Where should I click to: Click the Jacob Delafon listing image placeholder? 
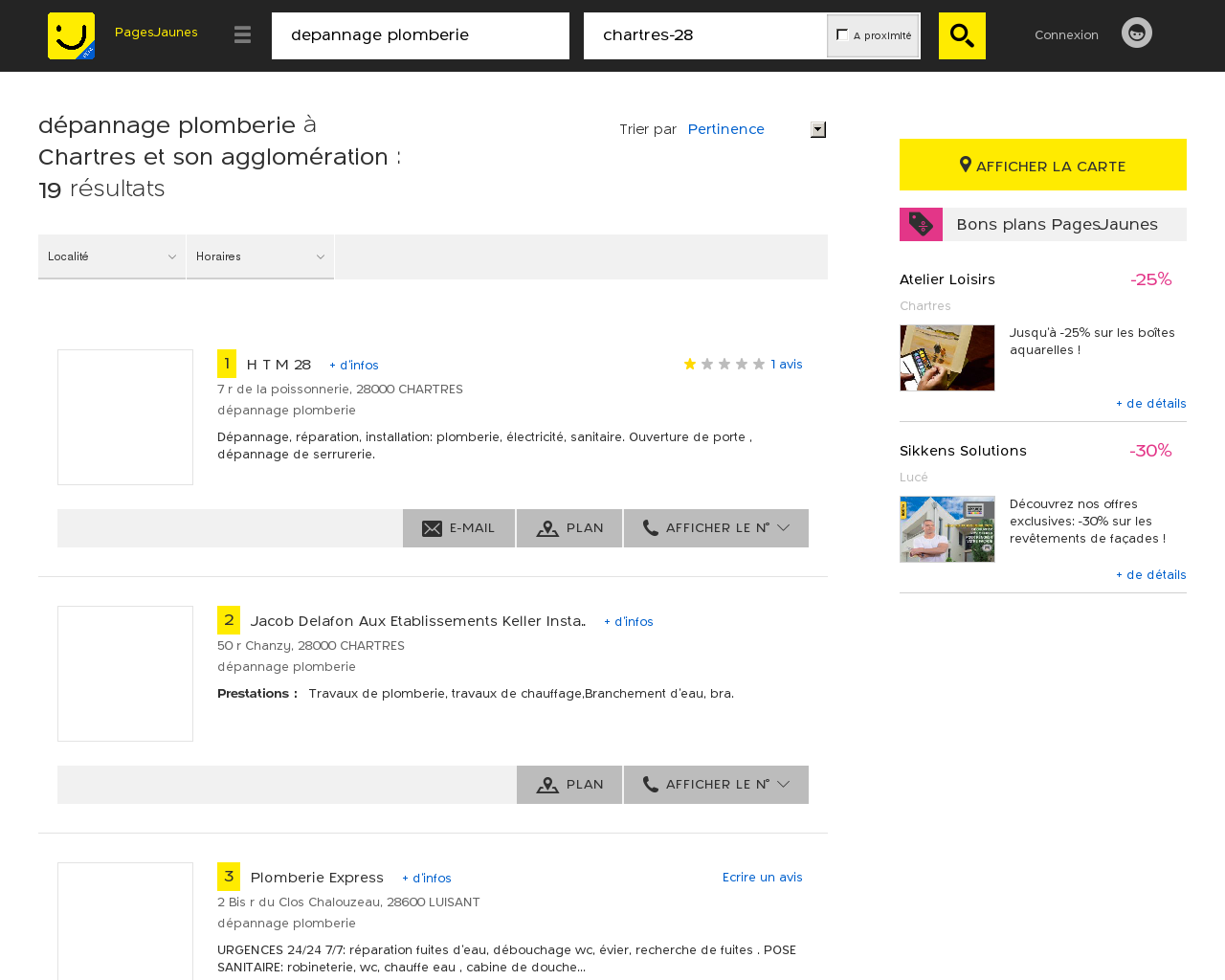point(125,674)
